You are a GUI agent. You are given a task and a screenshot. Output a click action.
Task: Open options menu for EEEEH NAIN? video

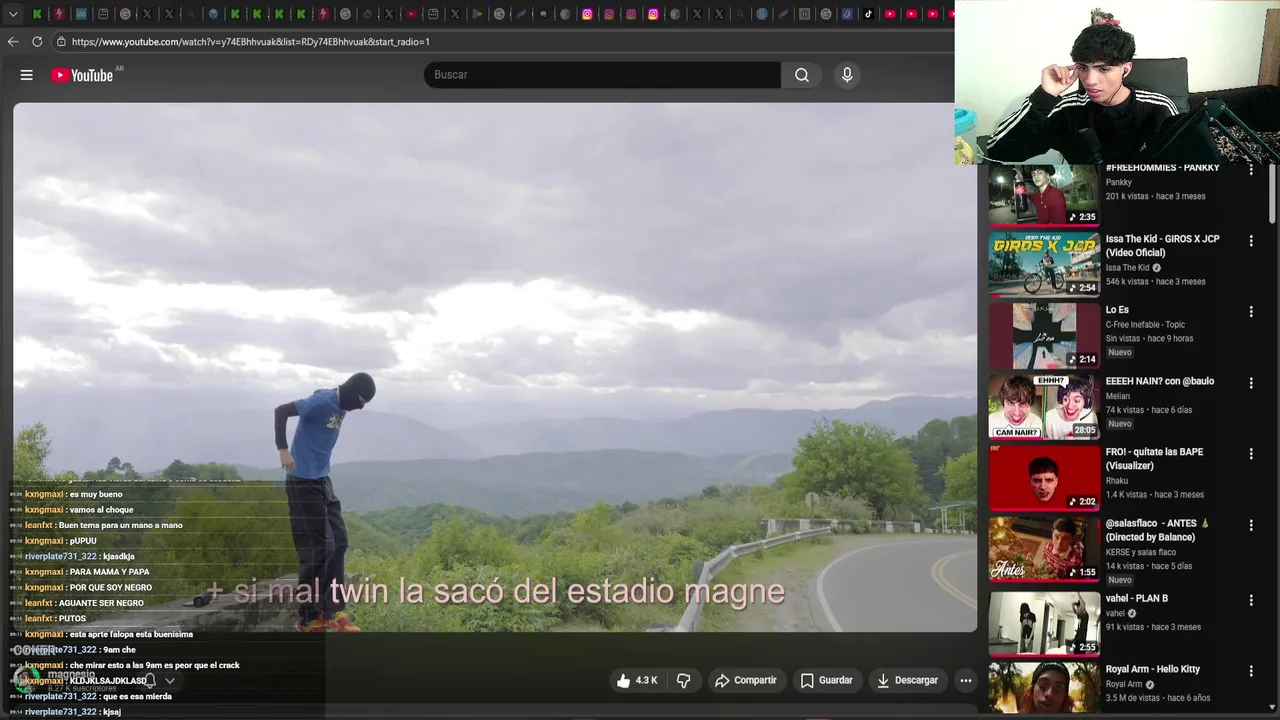pyautogui.click(x=1251, y=383)
